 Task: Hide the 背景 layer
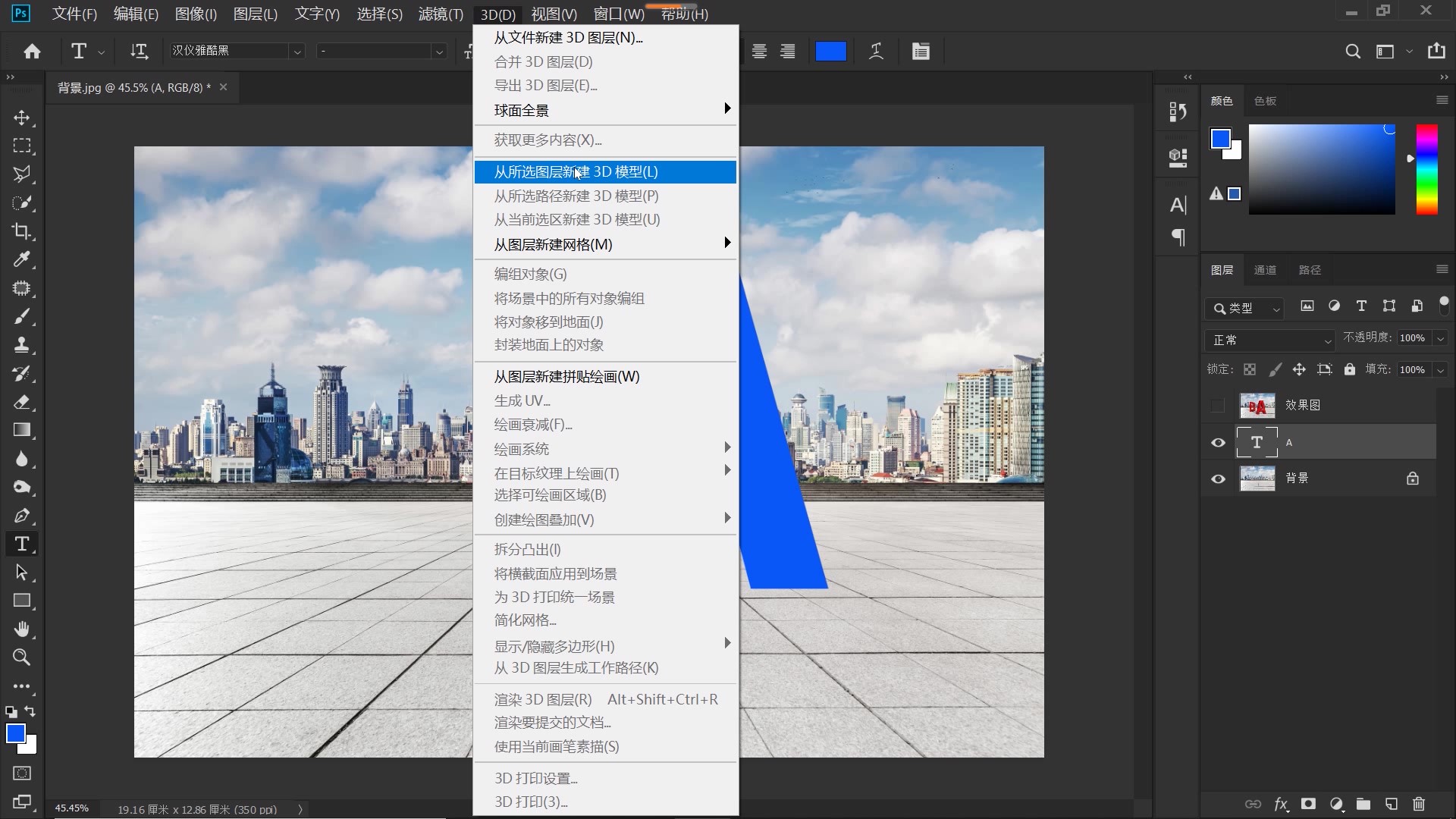1218,479
